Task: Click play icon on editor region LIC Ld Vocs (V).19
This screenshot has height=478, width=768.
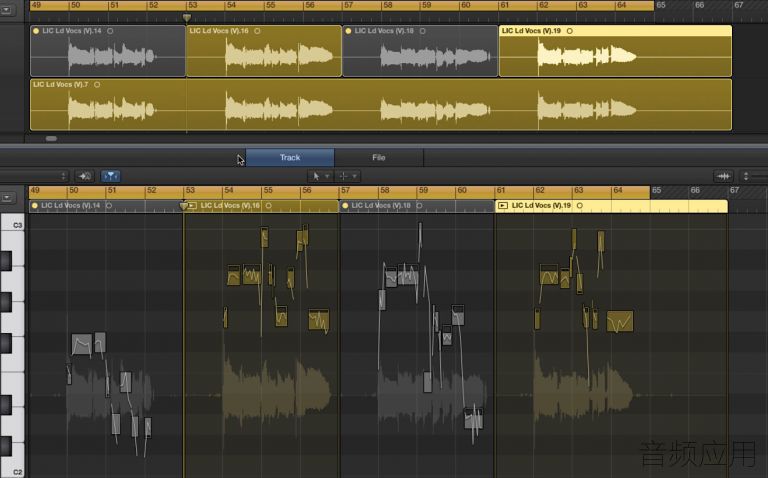Action: point(503,206)
